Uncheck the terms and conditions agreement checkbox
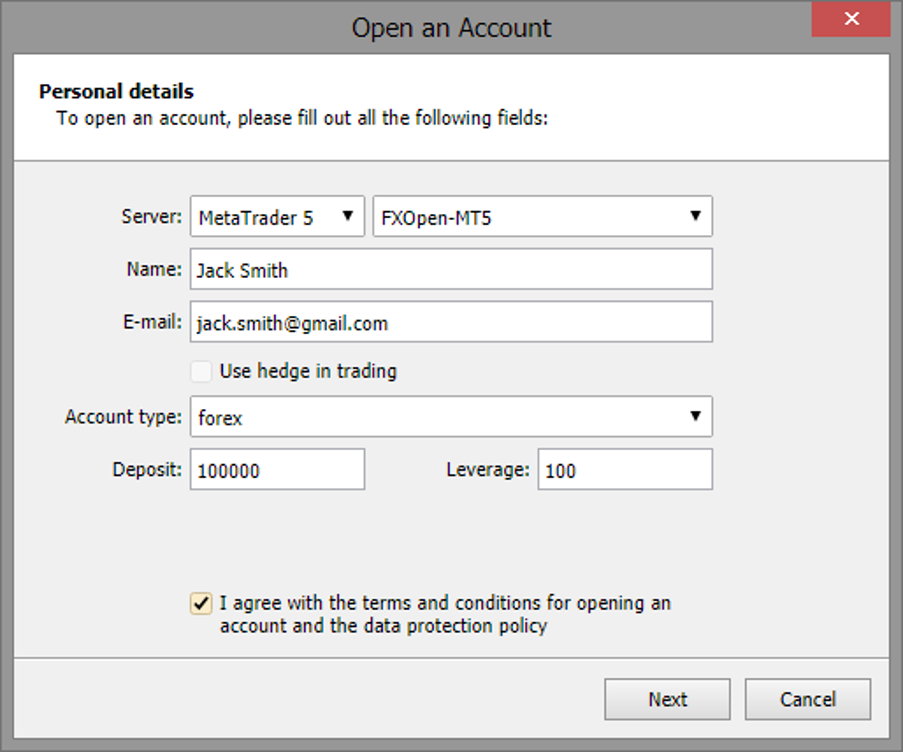The width and height of the screenshot is (904, 752). [202, 603]
